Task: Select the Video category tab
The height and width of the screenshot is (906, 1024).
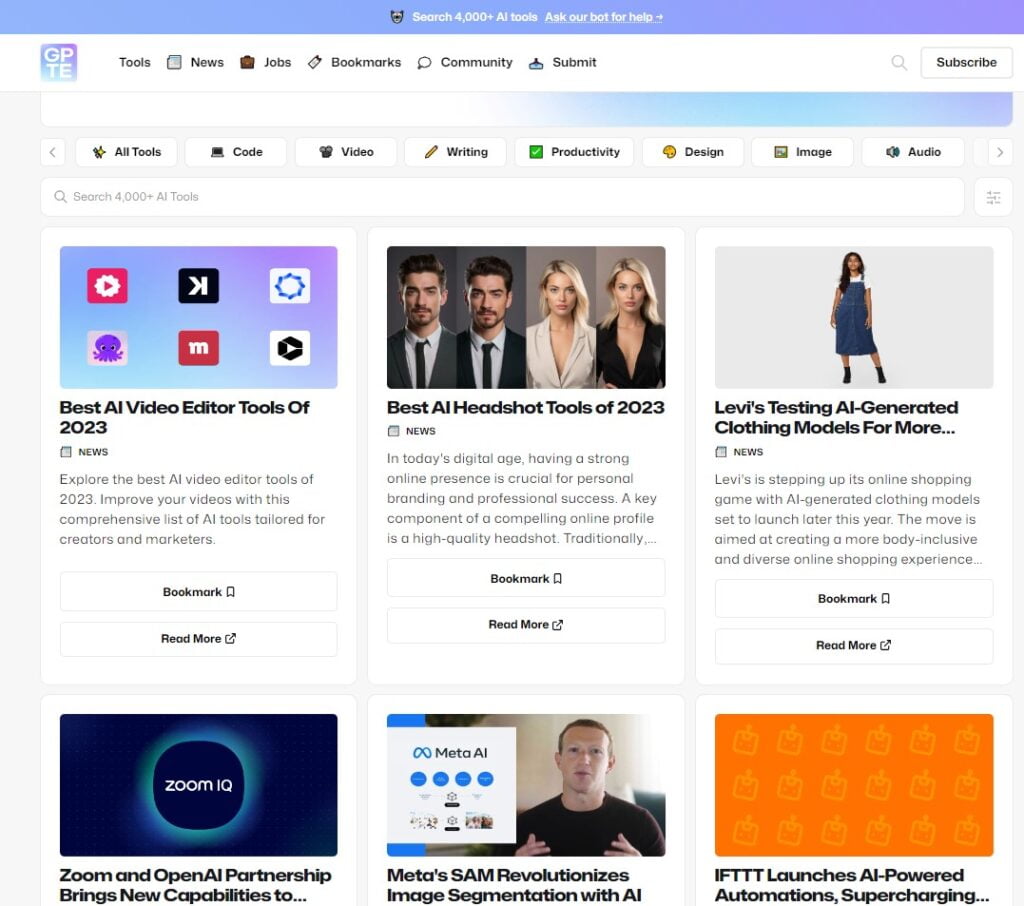Action: [346, 152]
